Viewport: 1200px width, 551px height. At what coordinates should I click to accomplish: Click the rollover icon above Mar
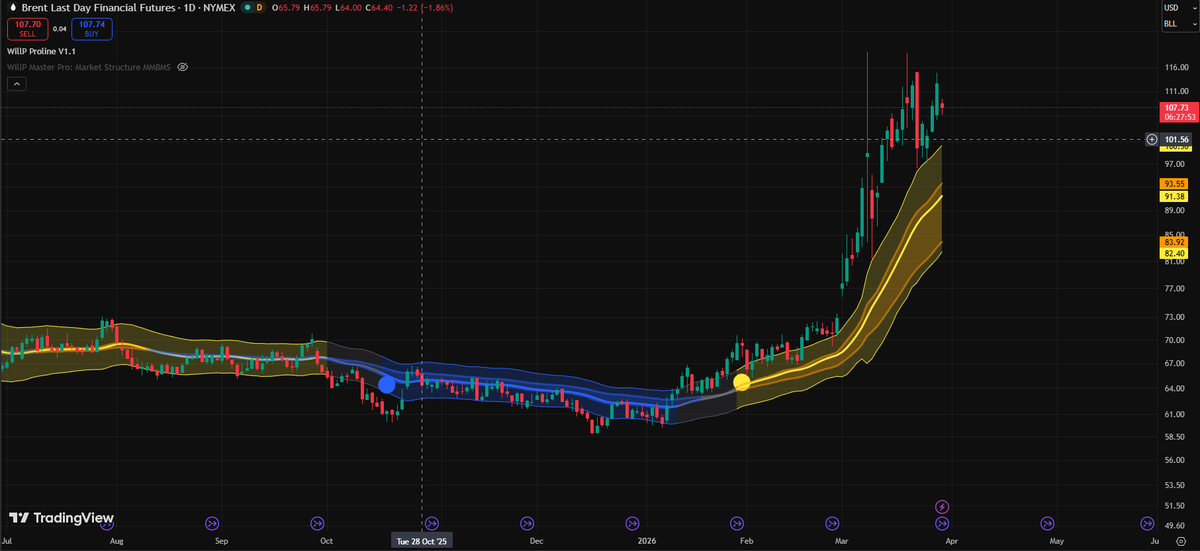(x=833, y=522)
